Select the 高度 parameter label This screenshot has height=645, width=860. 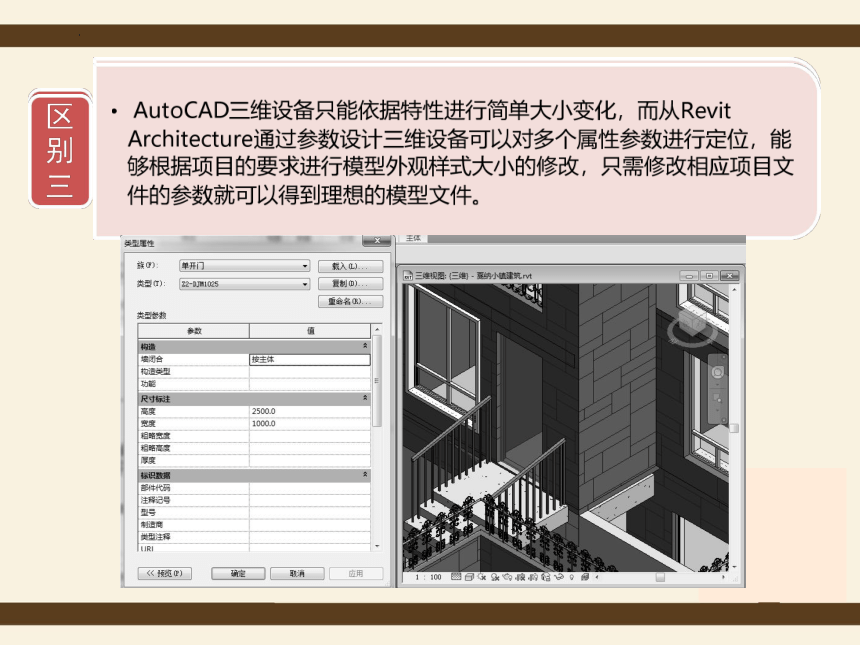coord(148,411)
